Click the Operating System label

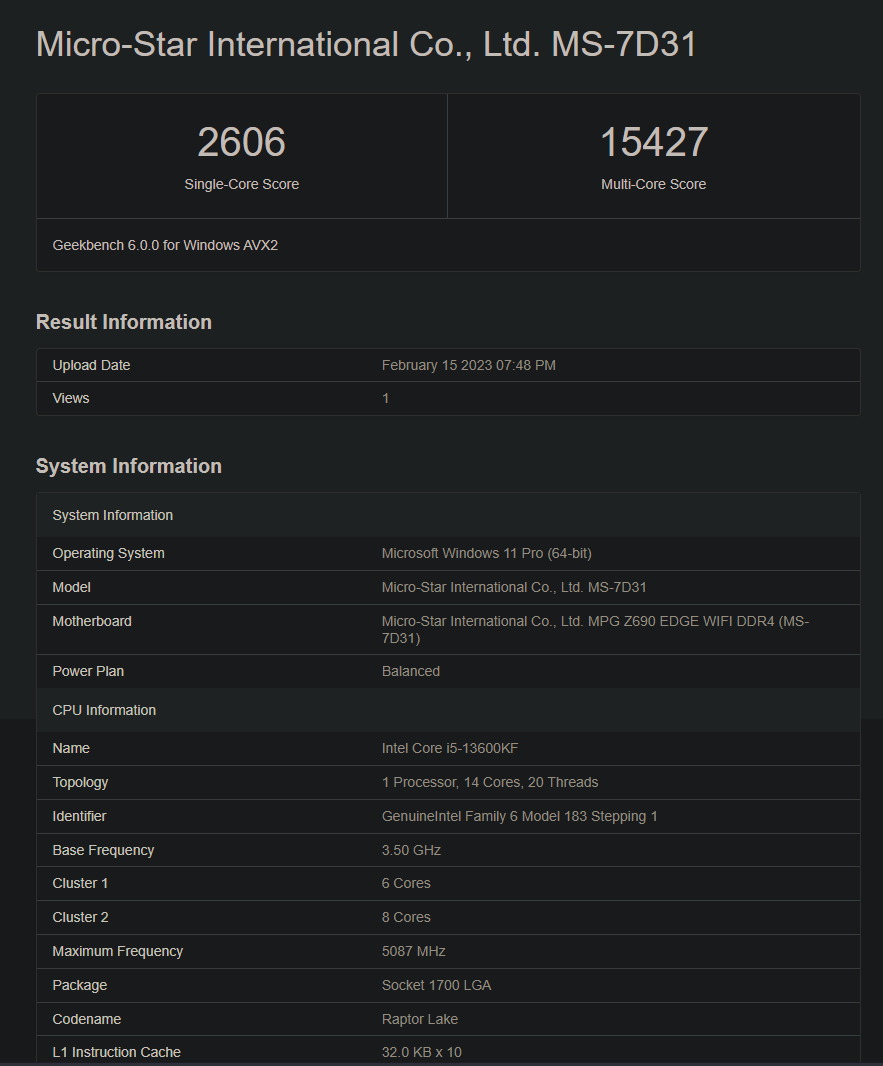point(108,553)
